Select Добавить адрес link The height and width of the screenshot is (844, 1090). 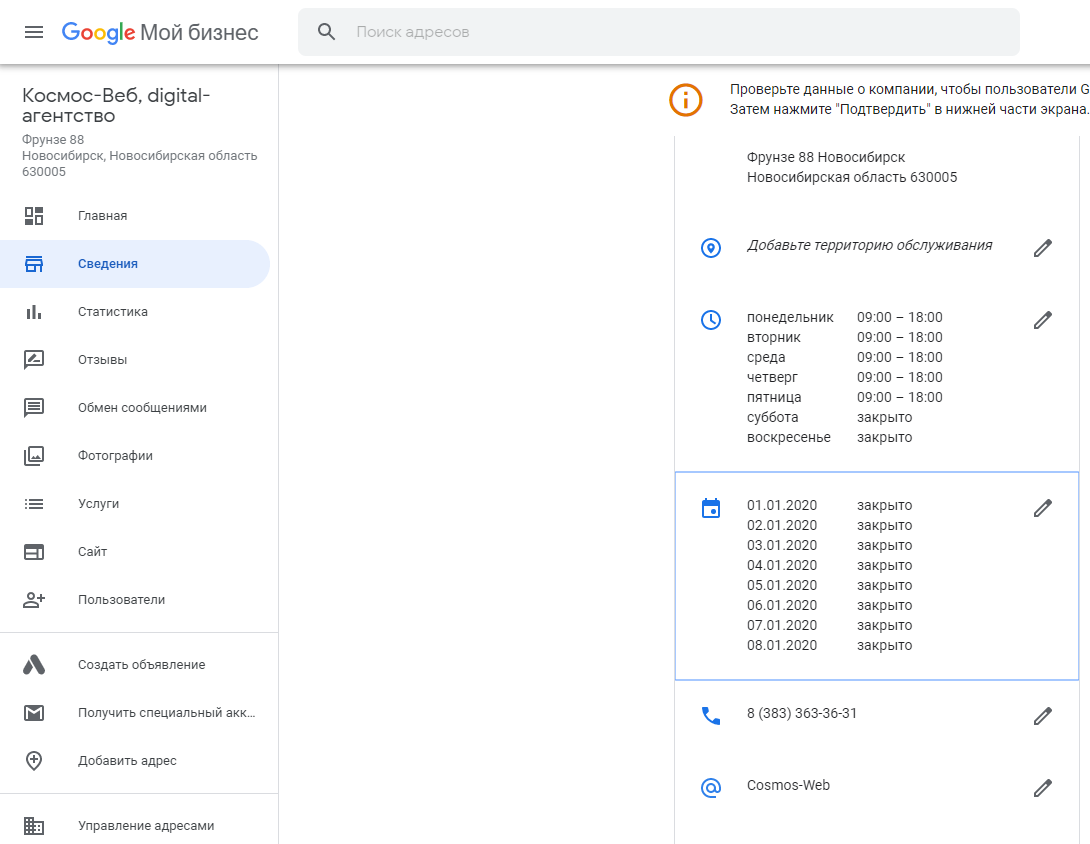(135, 761)
